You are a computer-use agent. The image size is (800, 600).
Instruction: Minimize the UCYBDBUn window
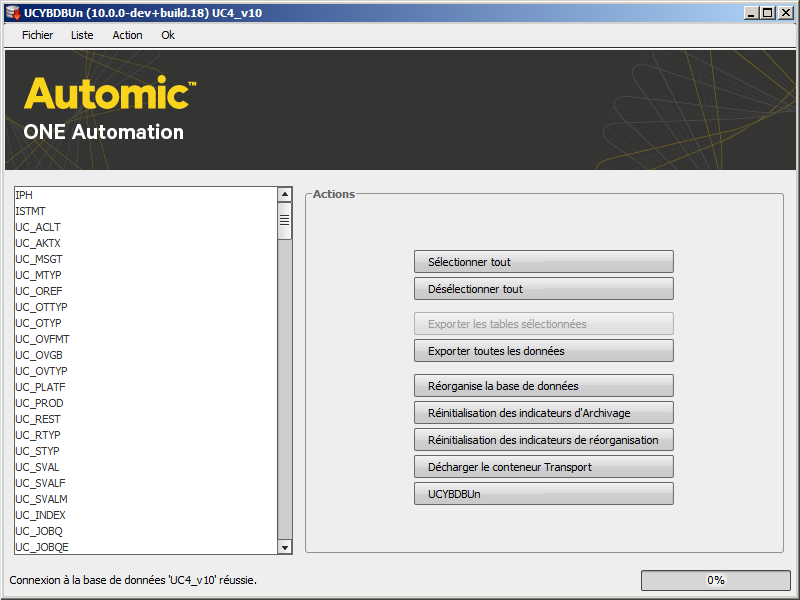click(750, 13)
